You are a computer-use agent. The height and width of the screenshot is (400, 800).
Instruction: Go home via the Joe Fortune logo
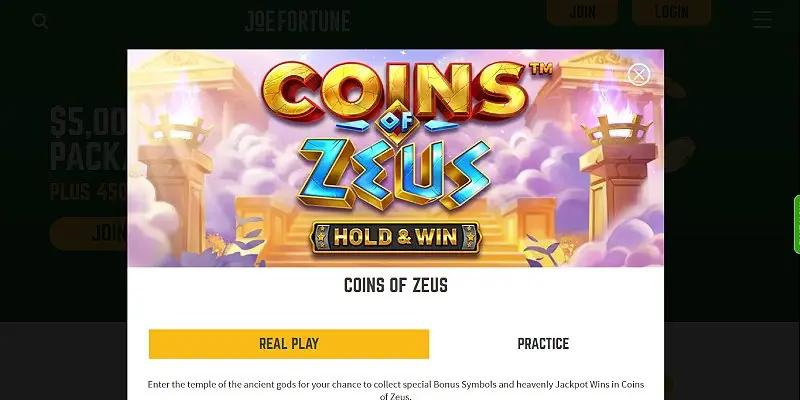(297, 21)
